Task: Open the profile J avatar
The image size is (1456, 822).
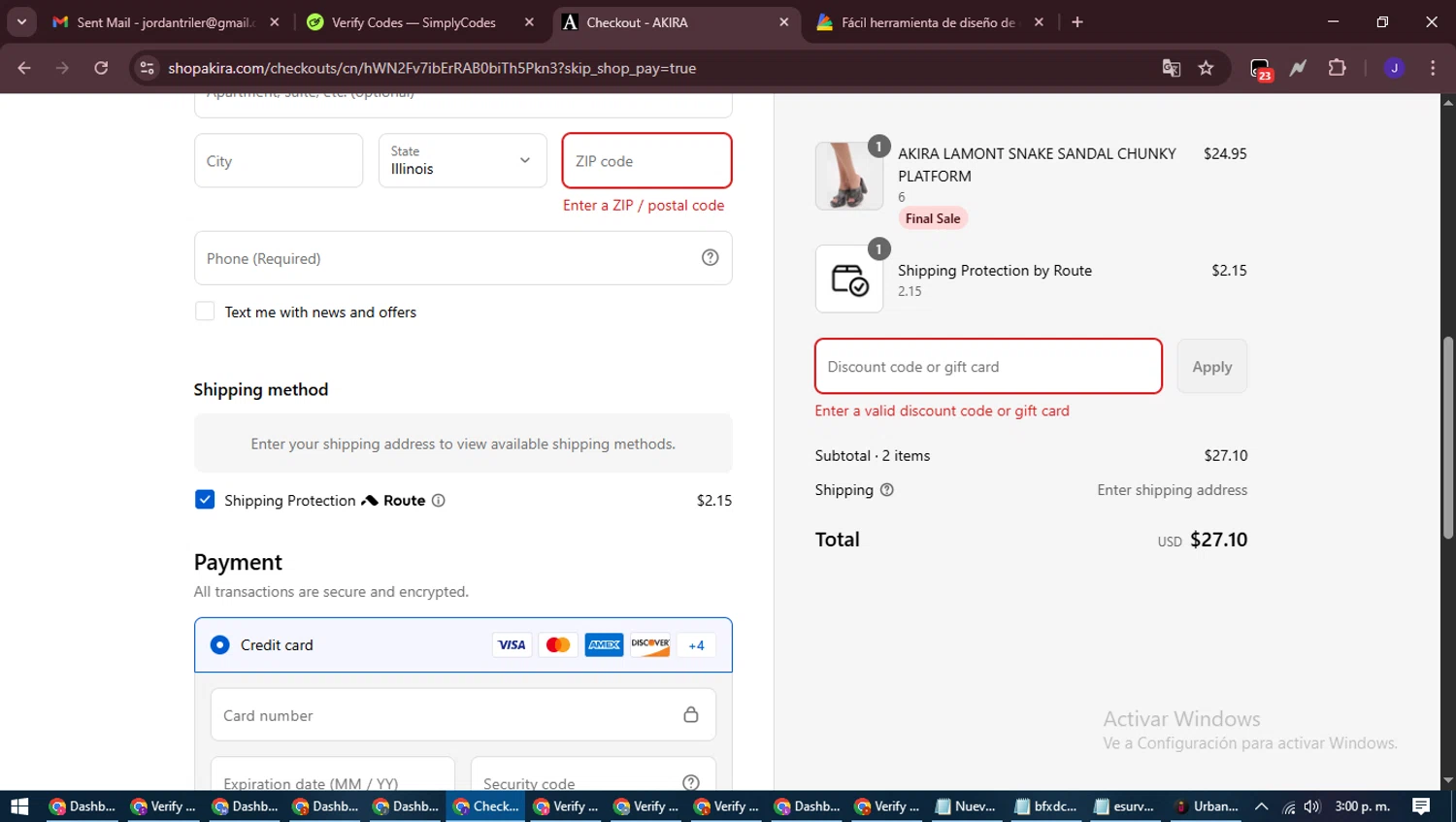Action: (1394, 68)
